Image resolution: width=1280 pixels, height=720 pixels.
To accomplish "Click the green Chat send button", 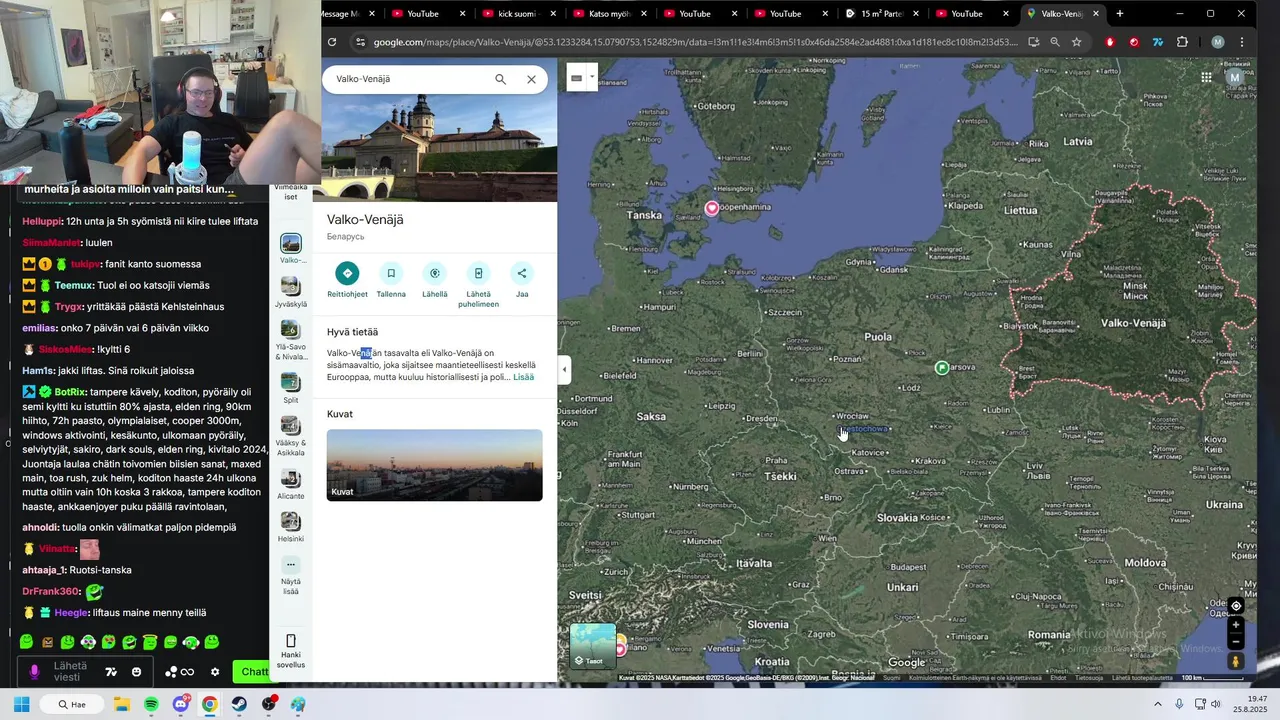I will pyautogui.click(x=251, y=672).
